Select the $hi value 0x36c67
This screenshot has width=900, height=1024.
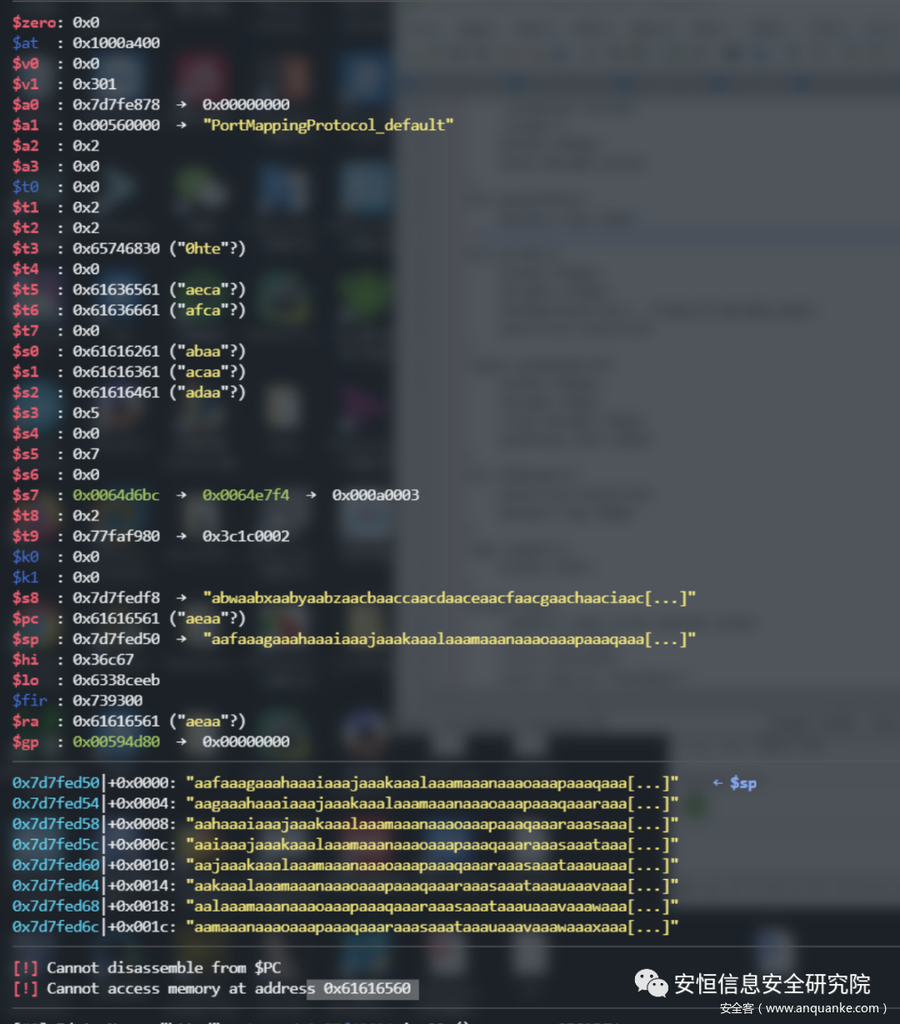pos(103,660)
